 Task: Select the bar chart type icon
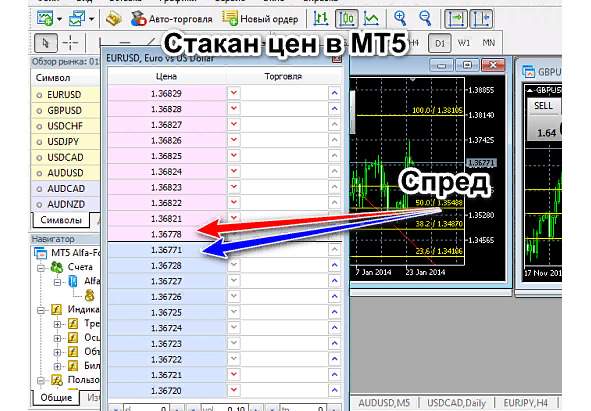click(x=321, y=18)
